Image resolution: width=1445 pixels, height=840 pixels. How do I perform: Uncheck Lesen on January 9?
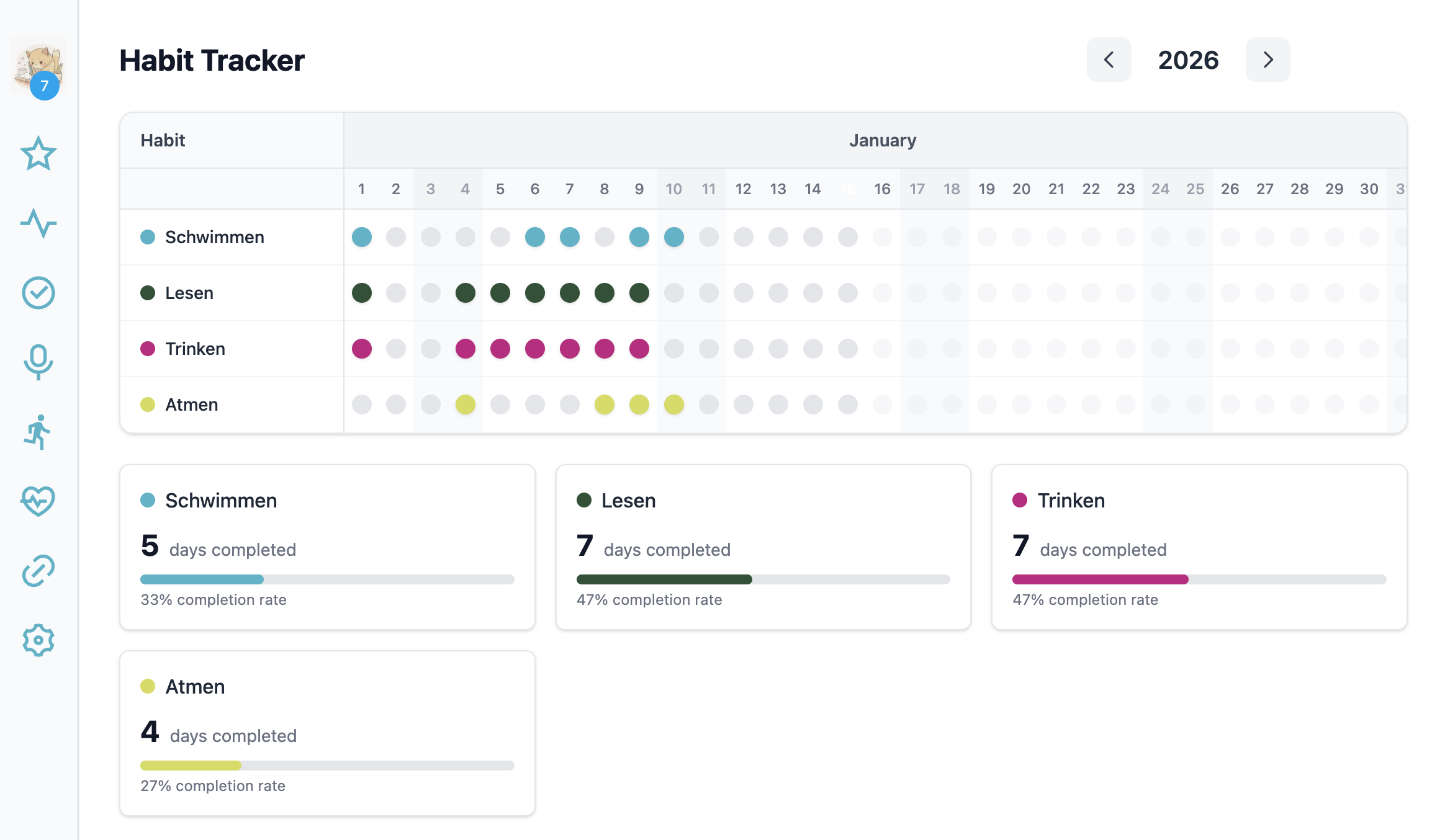tap(639, 293)
